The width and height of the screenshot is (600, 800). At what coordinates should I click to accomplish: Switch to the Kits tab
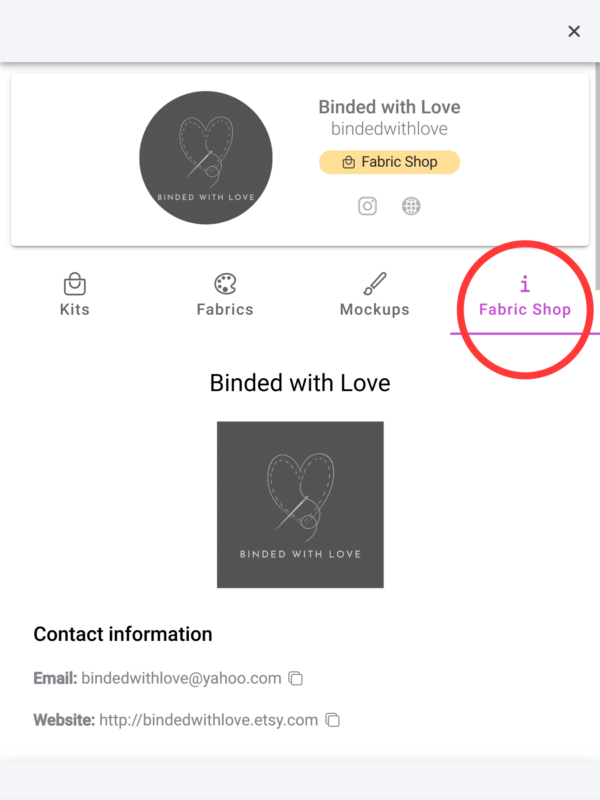pos(74,309)
